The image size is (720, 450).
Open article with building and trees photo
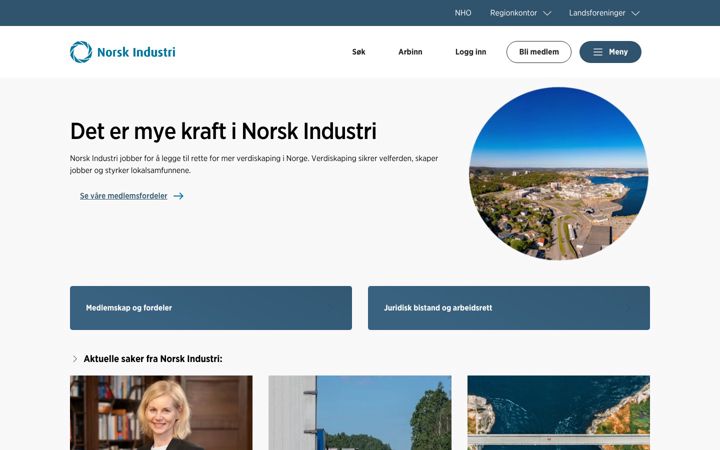[x=360, y=413]
